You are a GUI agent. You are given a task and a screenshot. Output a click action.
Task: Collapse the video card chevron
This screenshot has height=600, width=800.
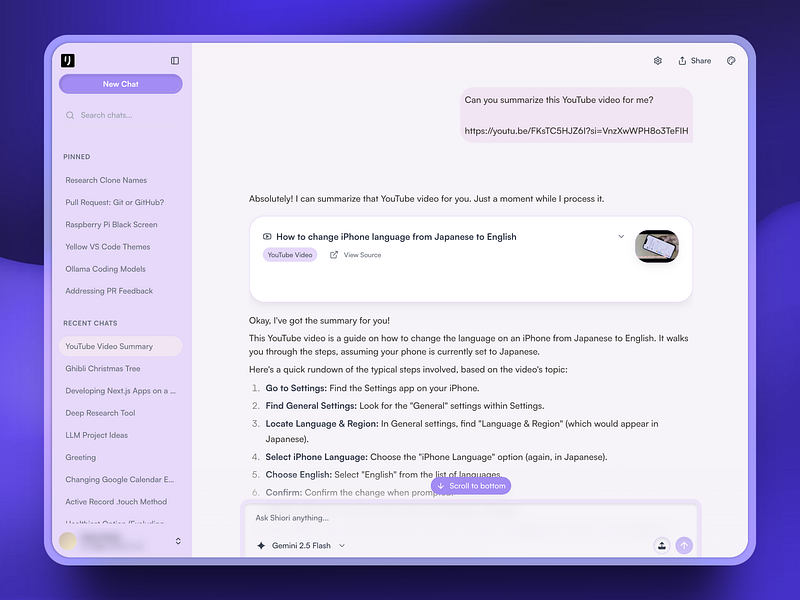click(621, 236)
